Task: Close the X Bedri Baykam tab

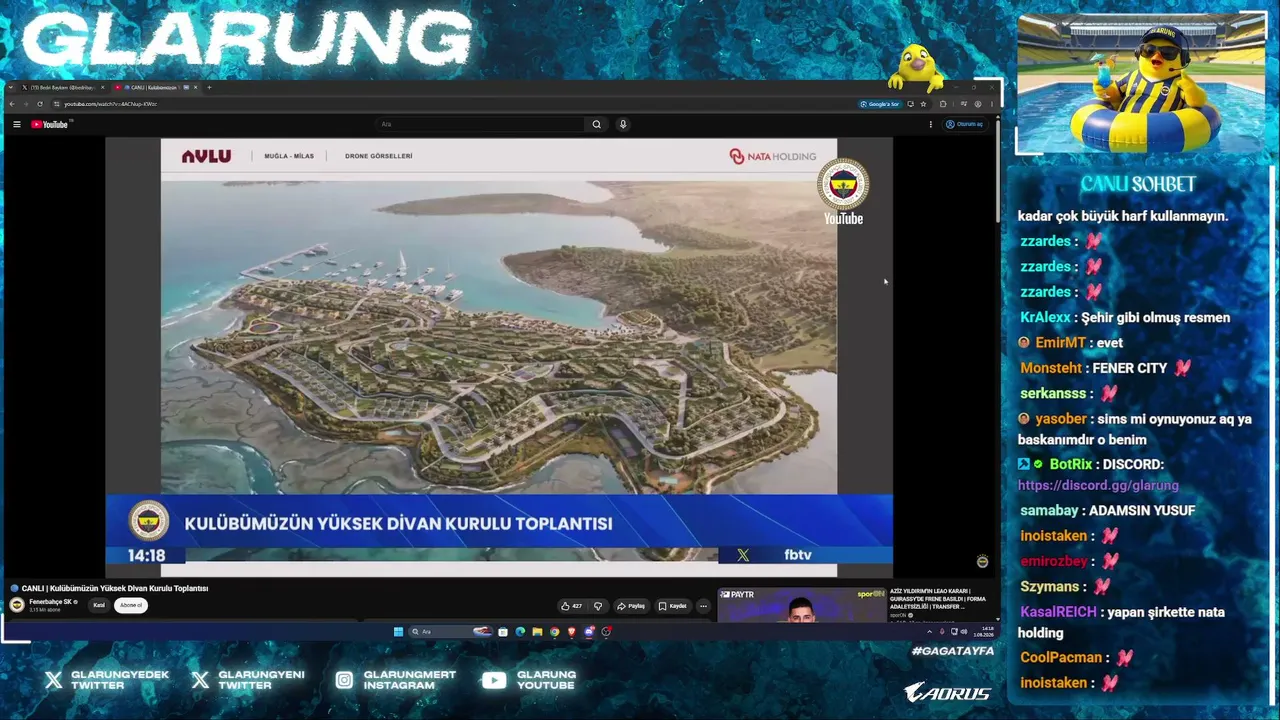Action: pyautogui.click(x=105, y=87)
